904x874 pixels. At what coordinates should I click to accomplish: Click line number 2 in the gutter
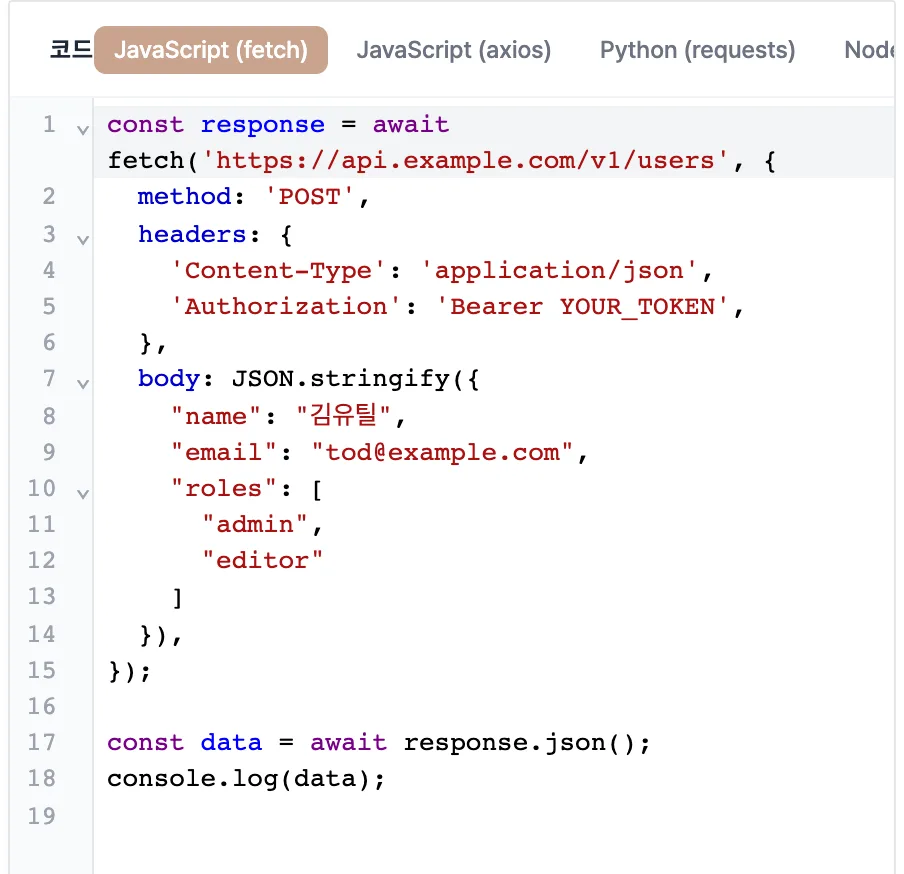coord(49,197)
